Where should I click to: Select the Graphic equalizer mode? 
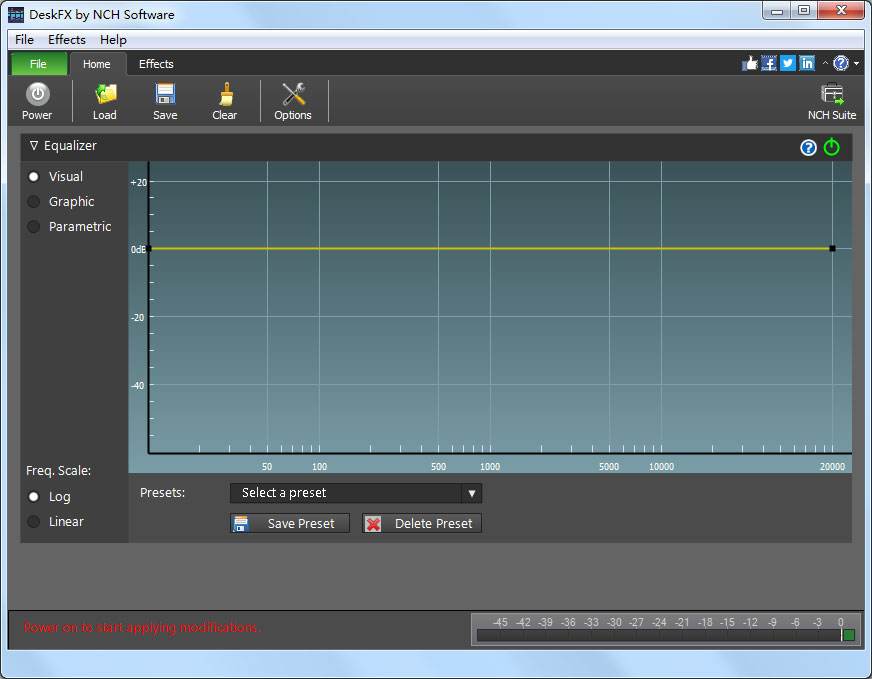coord(34,201)
